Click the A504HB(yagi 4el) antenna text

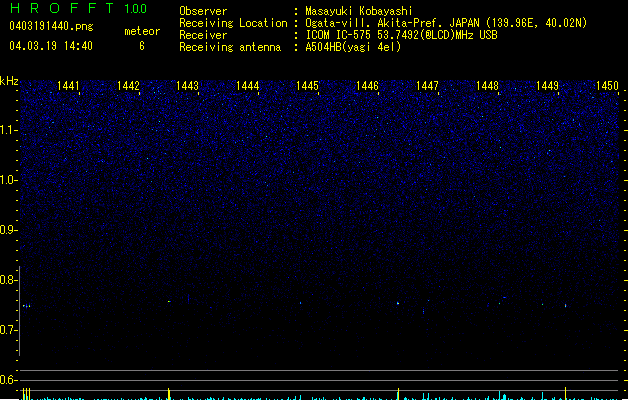[353, 47]
